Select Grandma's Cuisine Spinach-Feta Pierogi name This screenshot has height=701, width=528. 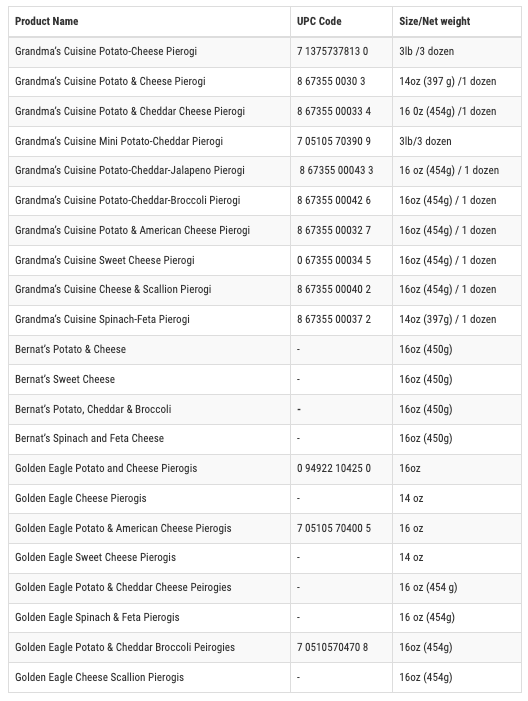click(x=102, y=320)
